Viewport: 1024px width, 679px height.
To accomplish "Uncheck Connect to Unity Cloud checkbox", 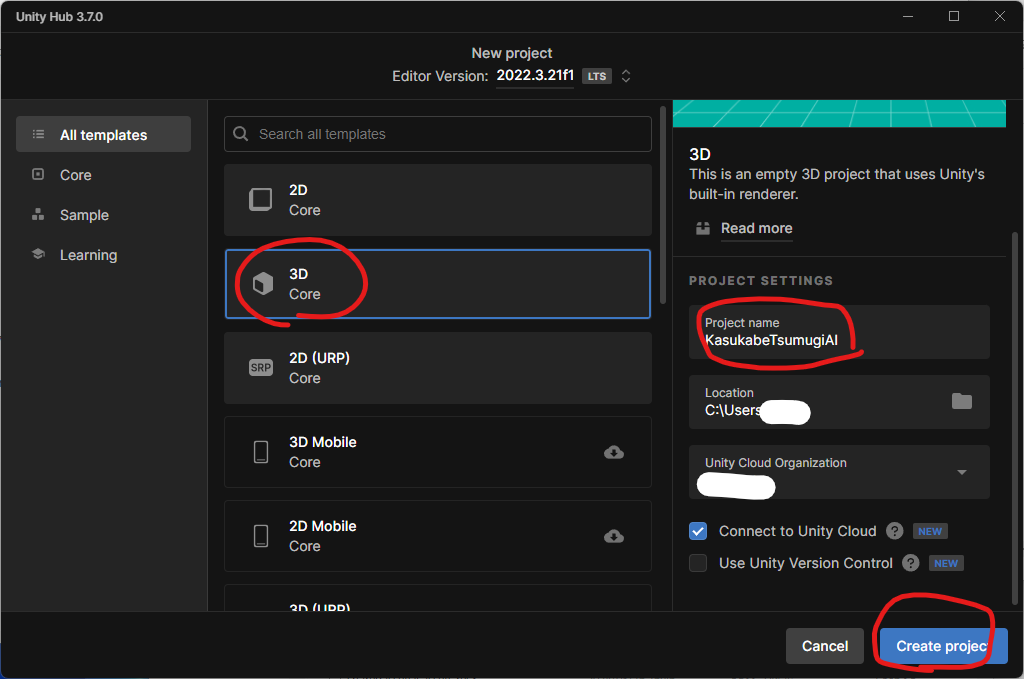I will click(697, 531).
